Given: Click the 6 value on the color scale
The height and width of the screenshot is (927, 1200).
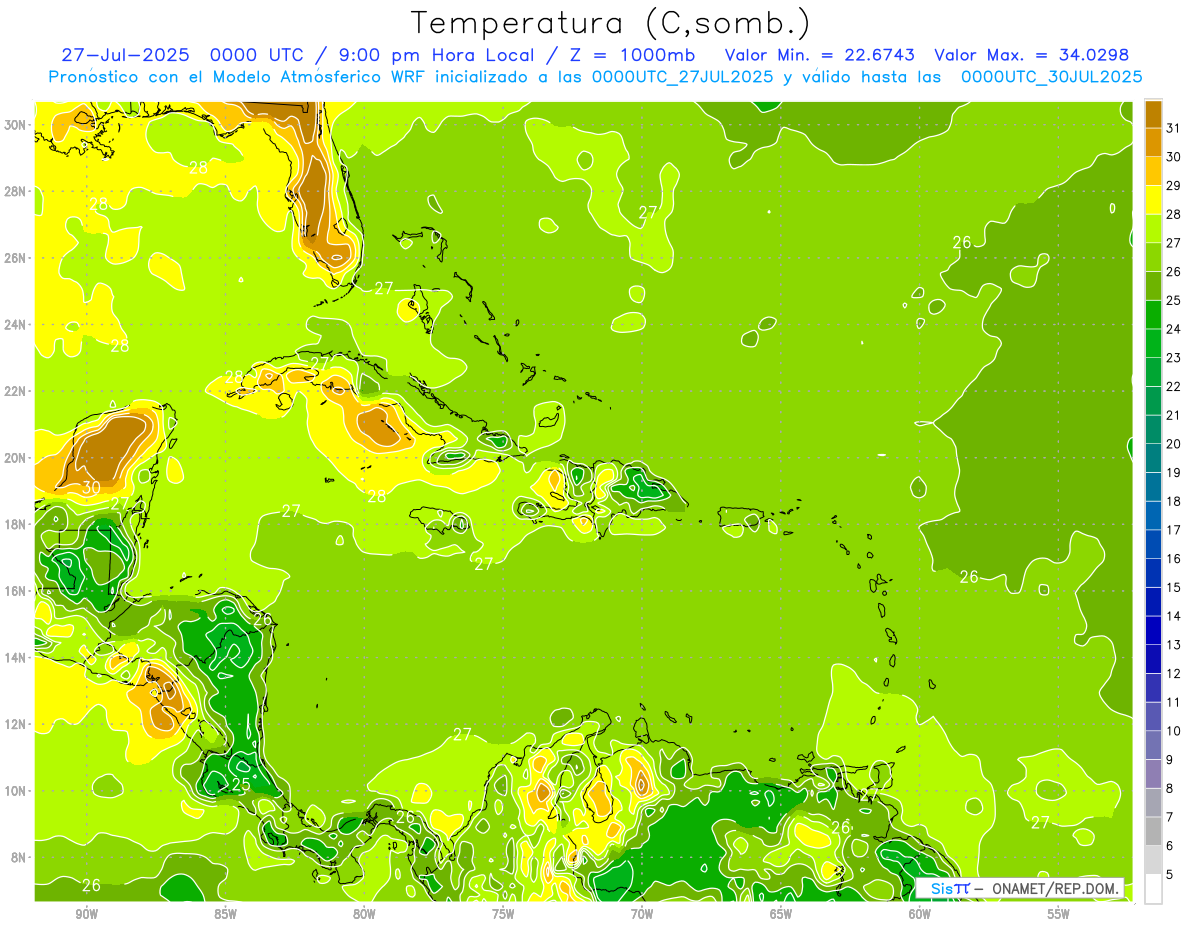Looking at the screenshot, I should [x=1169, y=846].
